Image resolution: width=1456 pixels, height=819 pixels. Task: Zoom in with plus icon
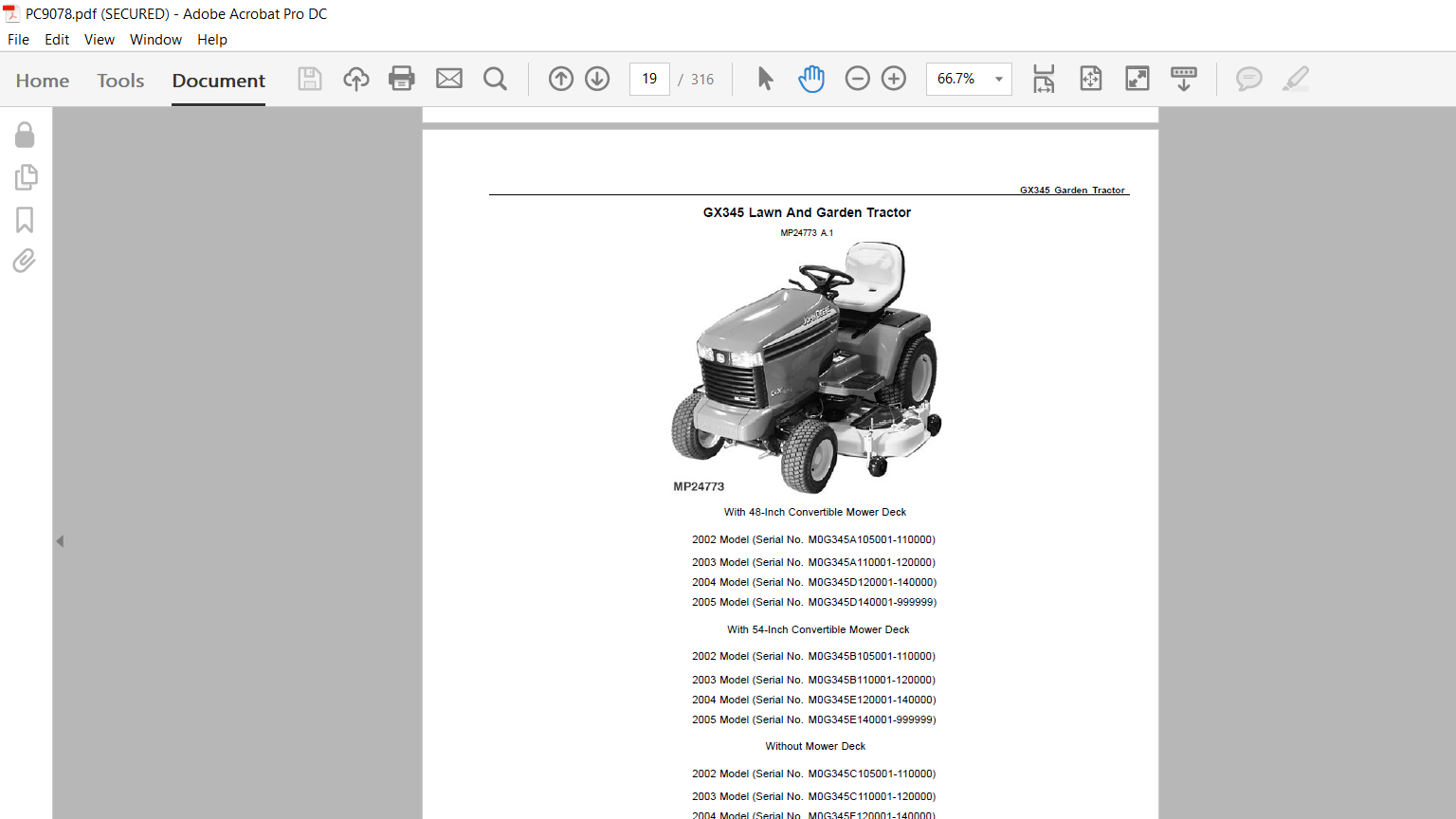pyautogui.click(x=894, y=79)
